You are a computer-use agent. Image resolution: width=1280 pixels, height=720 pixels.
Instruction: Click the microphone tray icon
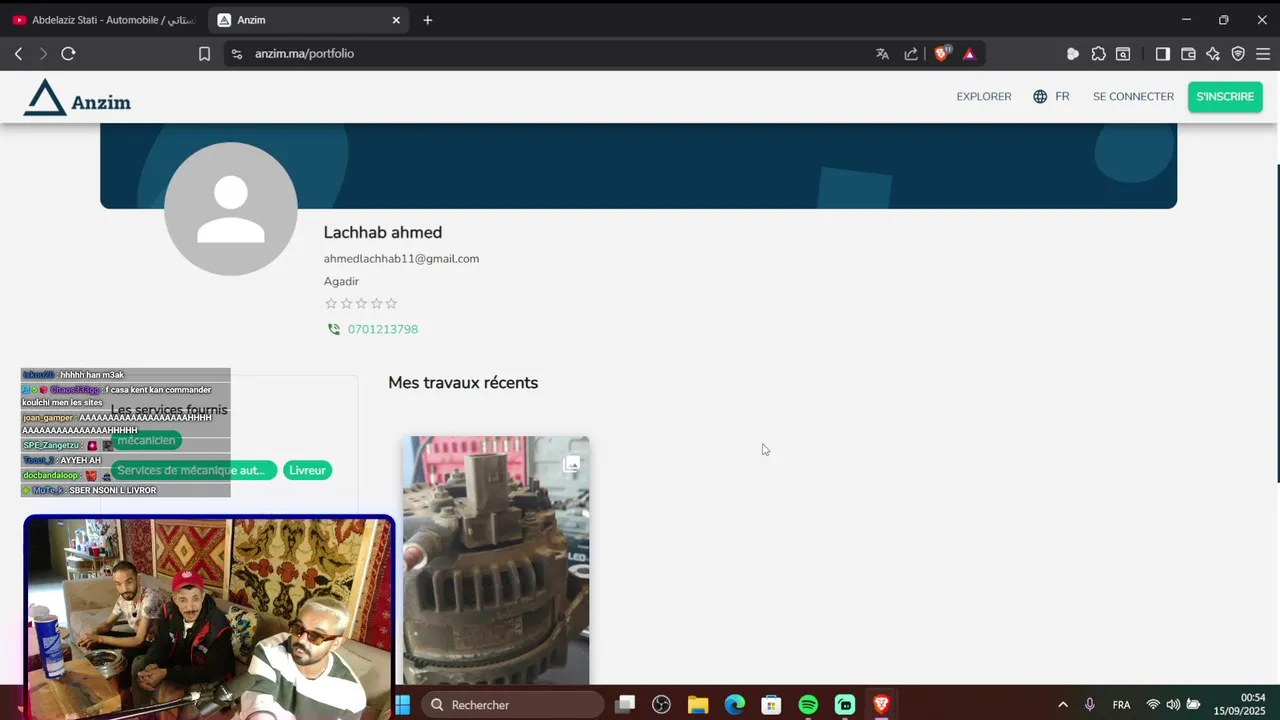point(1090,705)
